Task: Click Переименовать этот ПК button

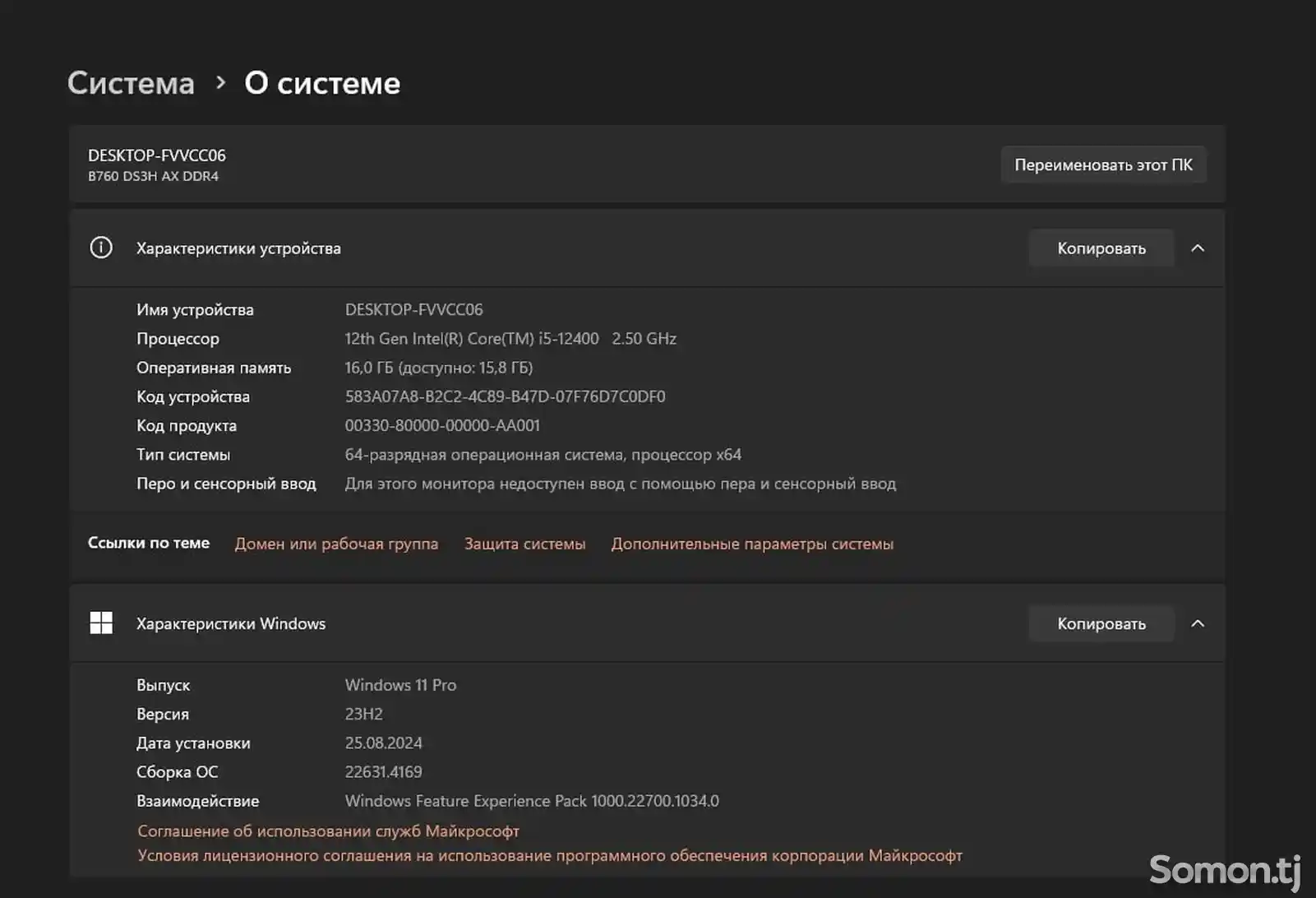Action: (1103, 164)
